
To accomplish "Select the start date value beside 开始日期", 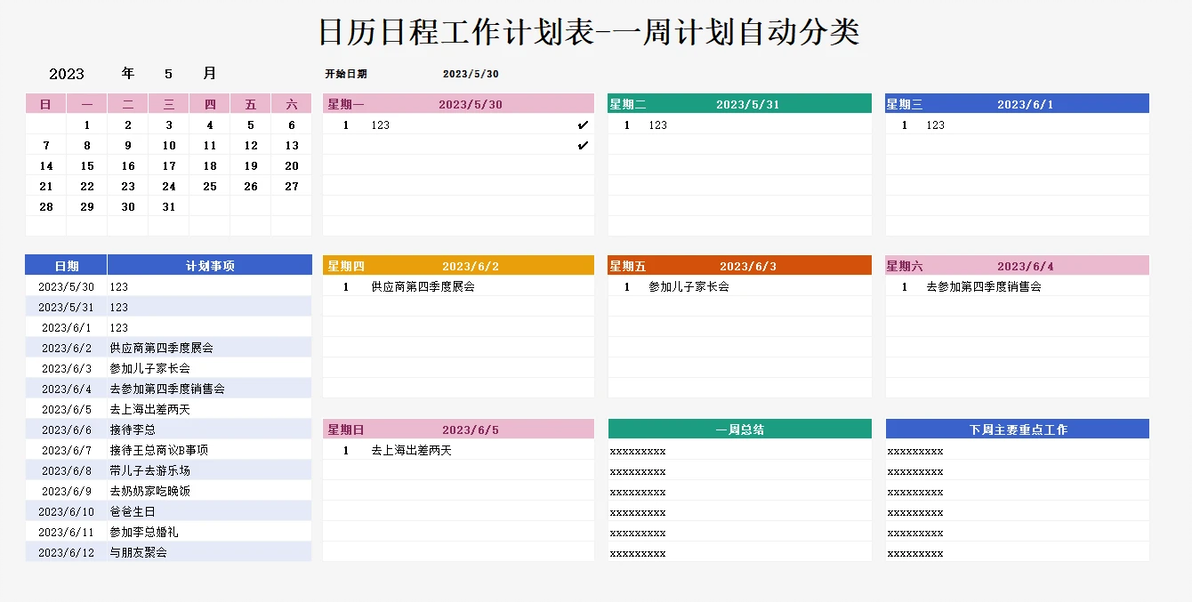I will tap(471, 74).
